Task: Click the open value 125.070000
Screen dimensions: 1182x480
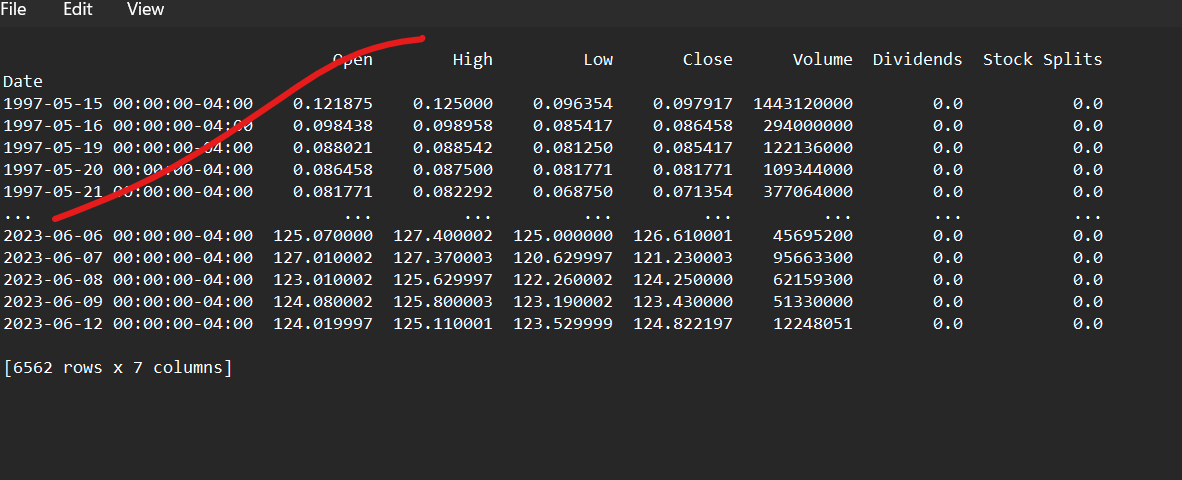Action: tap(322, 235)
